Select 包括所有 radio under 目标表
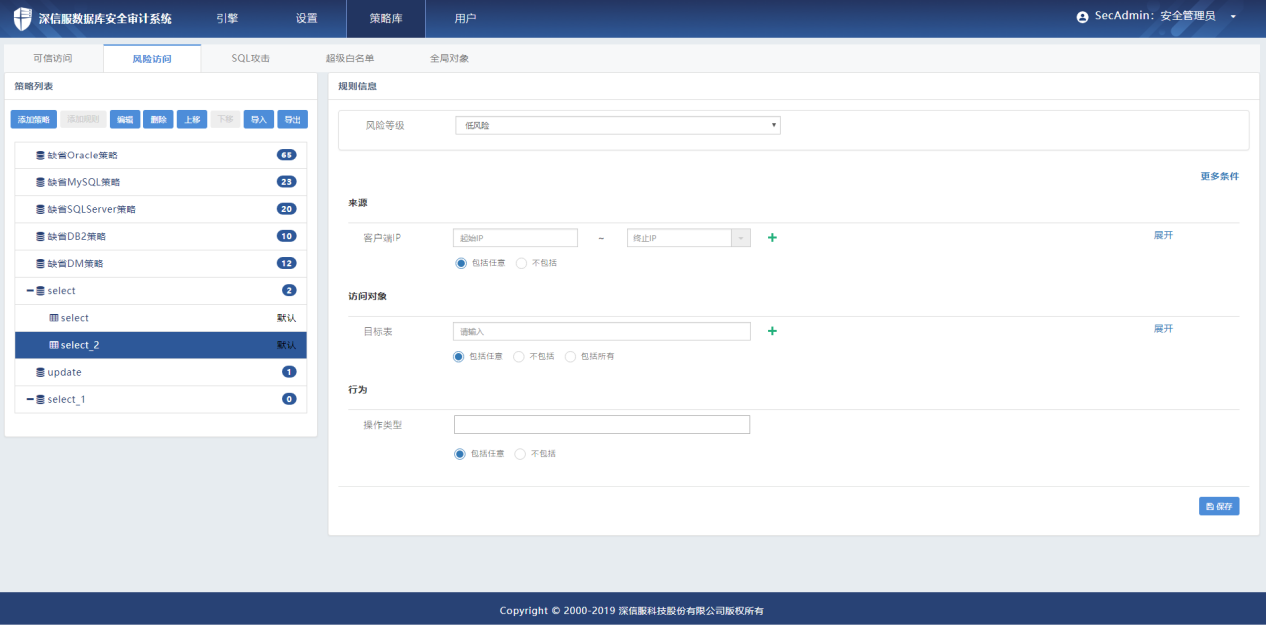The height and width of the screenshot is (626, 1266). [571, 356]
